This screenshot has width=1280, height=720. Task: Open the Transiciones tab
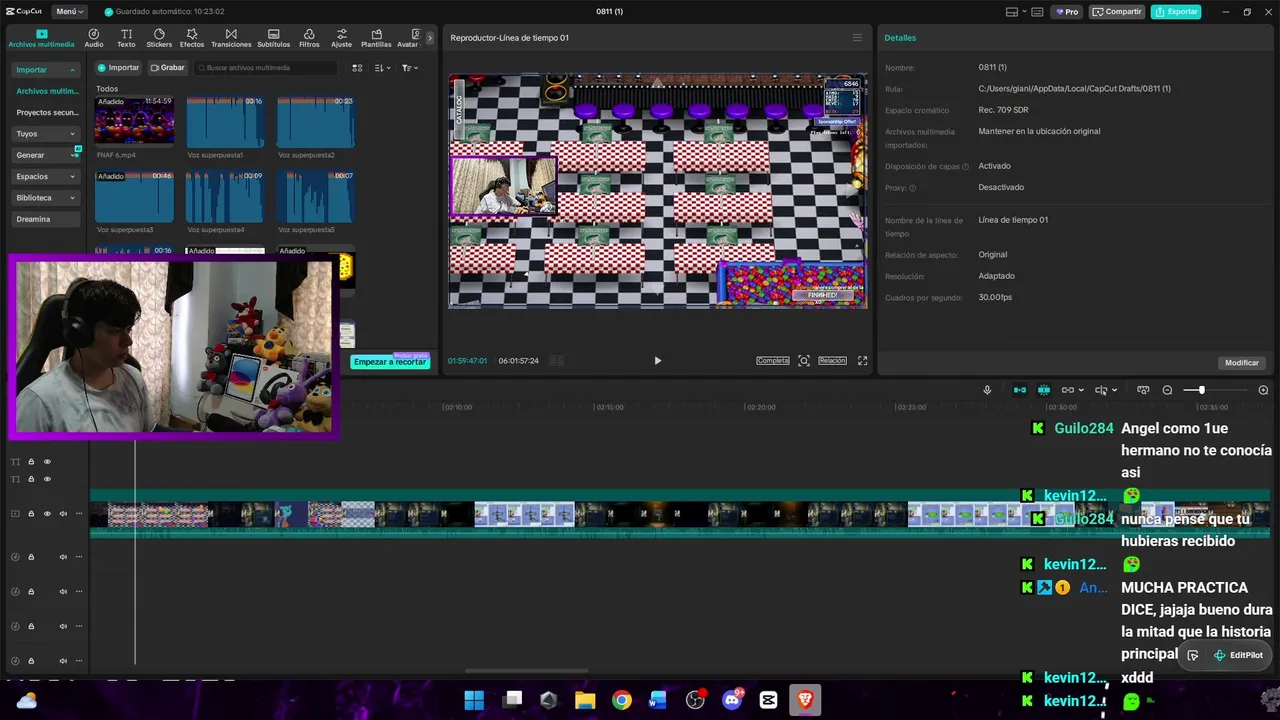(x=231, y=38)
